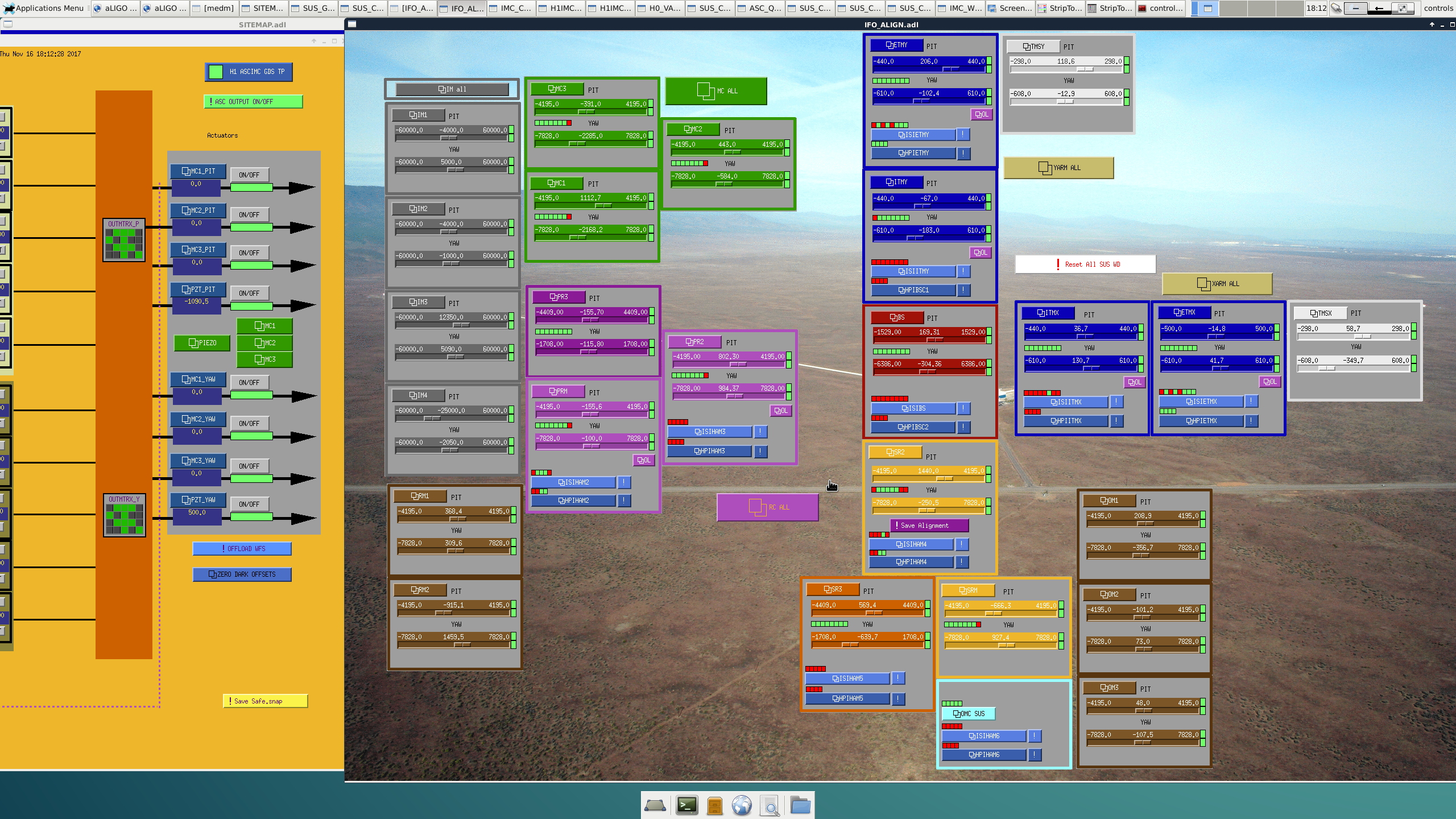1456x819 pixels.
Task: Expand the YARM ALL display menu
Action: pos(1058,168)
